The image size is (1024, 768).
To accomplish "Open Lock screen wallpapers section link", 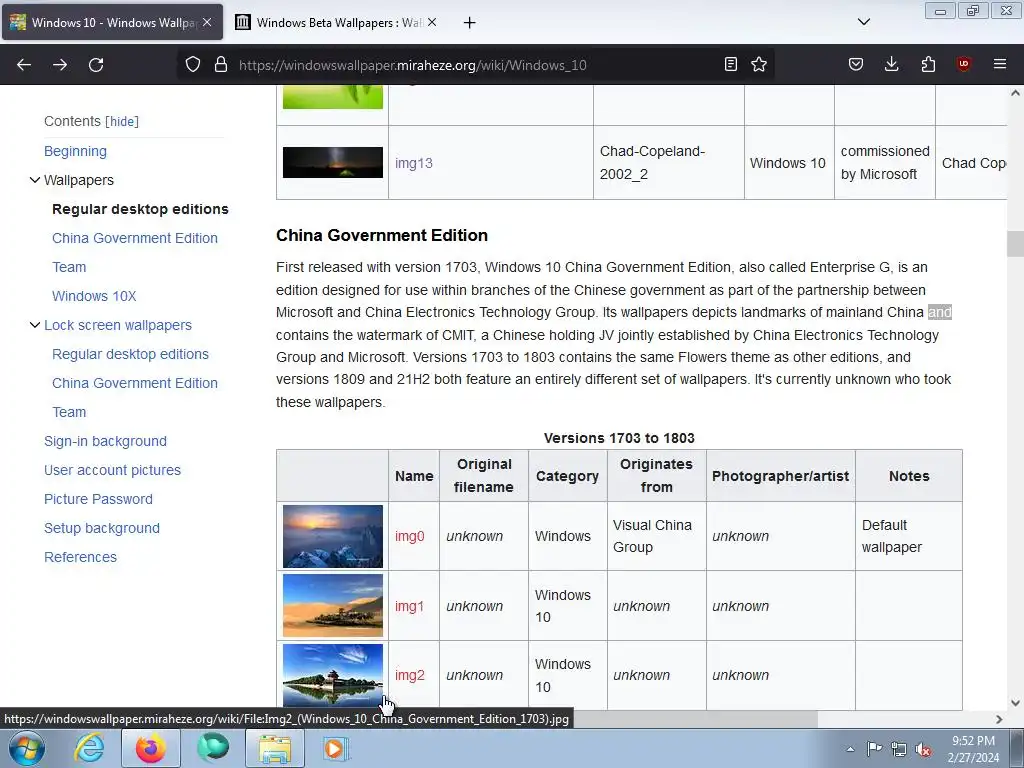I will (118, 325).
